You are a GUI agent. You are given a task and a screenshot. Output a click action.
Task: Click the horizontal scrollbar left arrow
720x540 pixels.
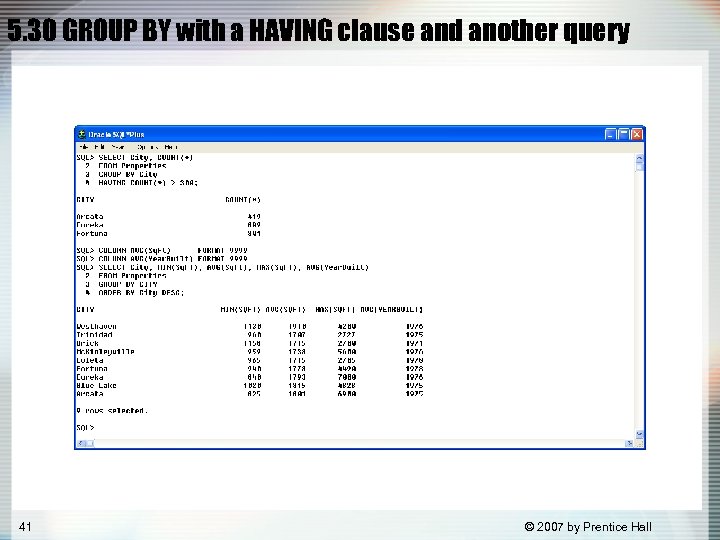(81, 443)
